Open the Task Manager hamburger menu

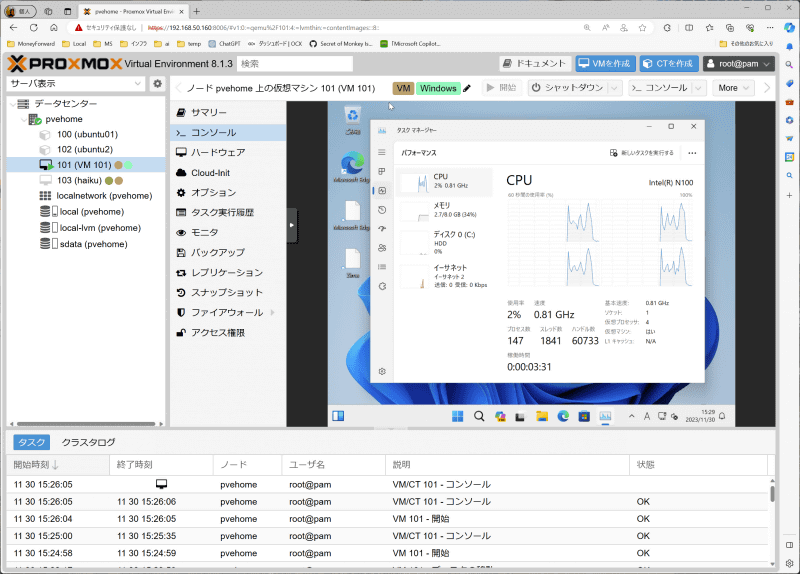(382, 153)
